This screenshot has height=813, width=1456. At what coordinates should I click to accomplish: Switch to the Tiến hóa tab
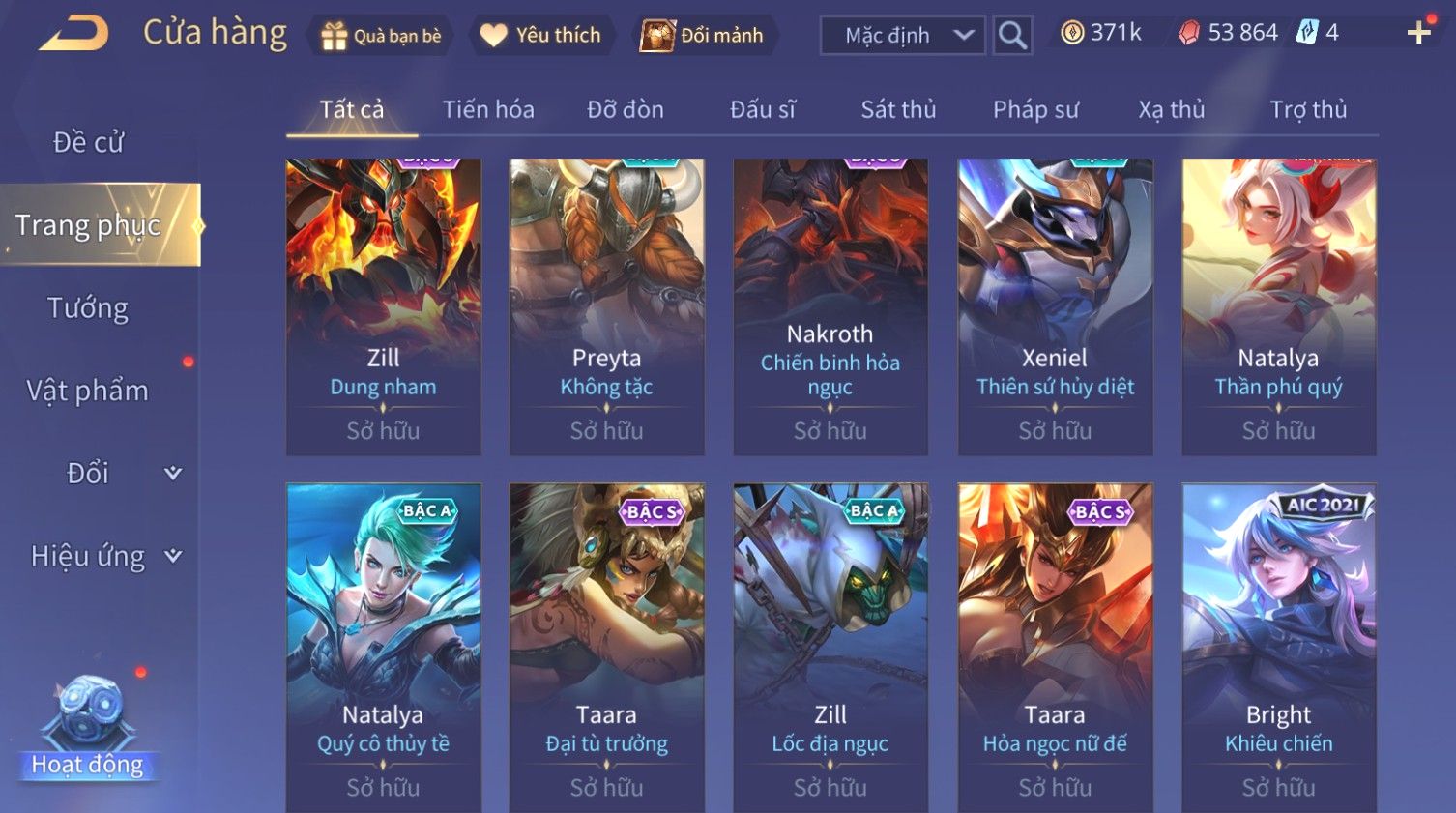(488, 110)
